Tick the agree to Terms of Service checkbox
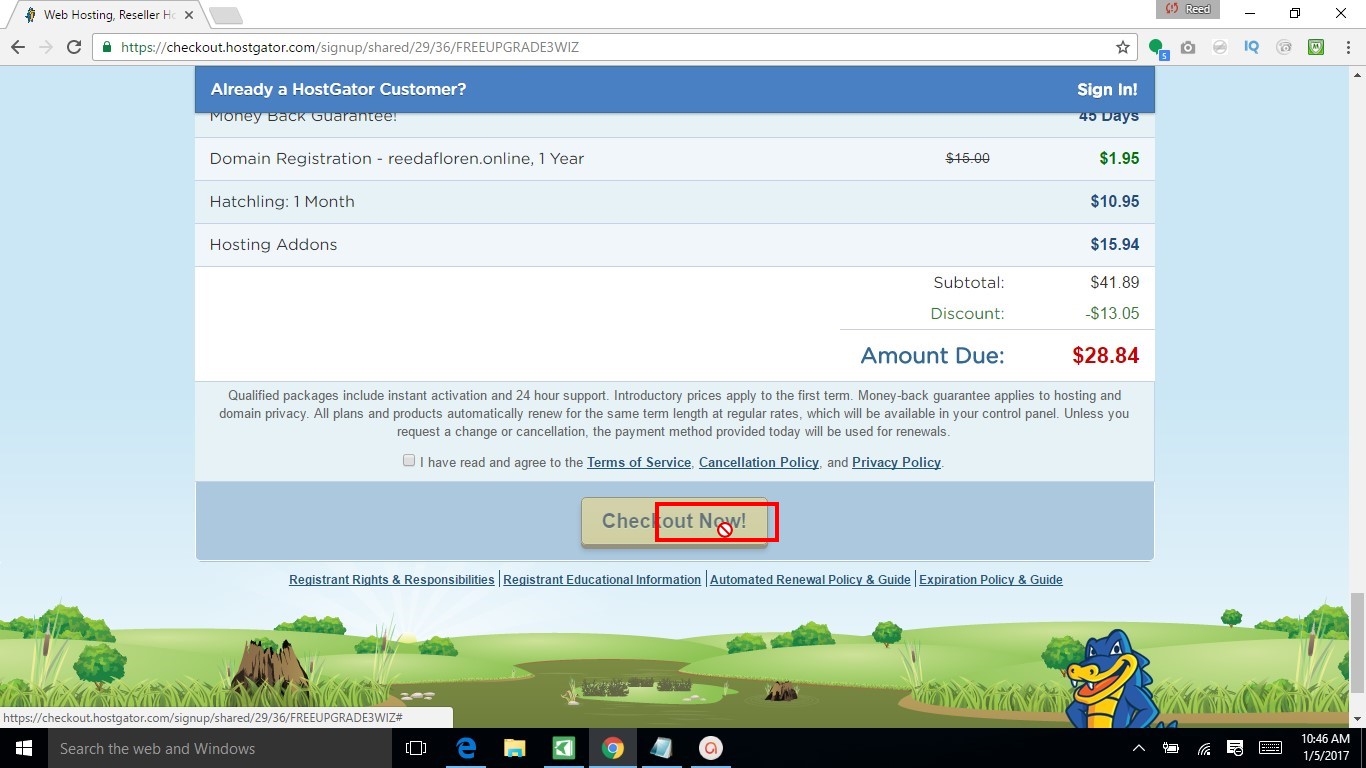The image size is (1366, 768). tap(409, 461)
